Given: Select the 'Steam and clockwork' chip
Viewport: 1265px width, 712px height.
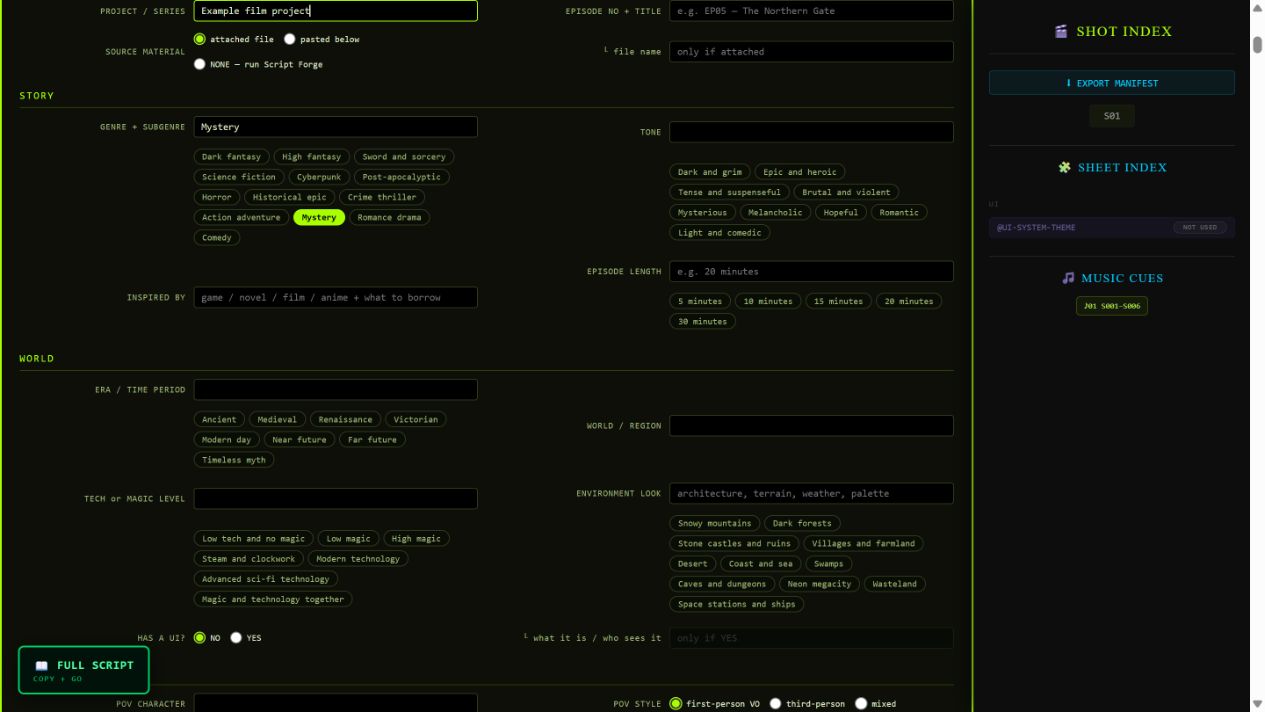Looking at the screenshot, I should [249, 559].
